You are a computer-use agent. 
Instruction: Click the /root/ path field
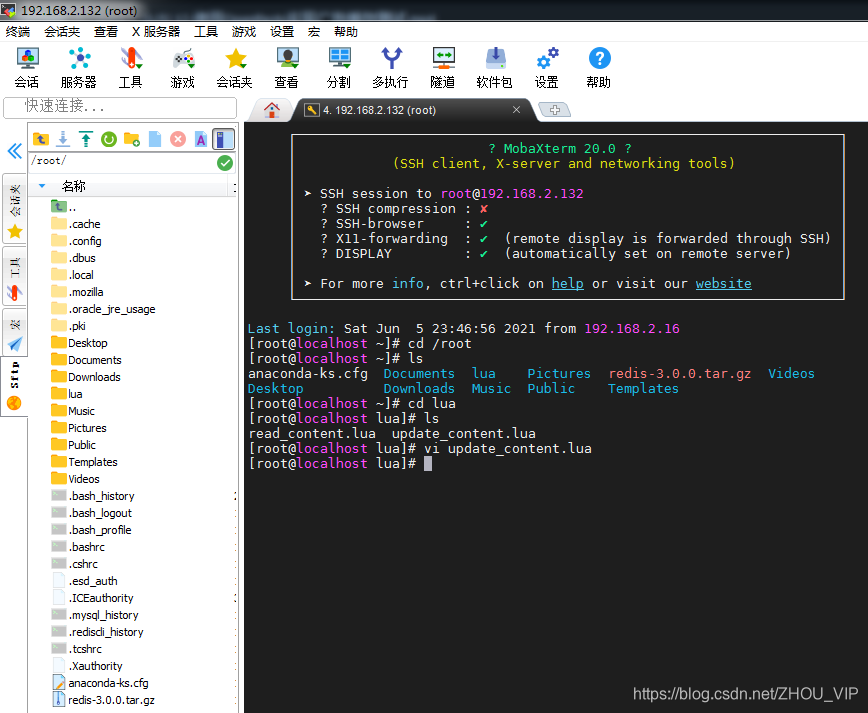pyautogui.click(x=122, y=163)
